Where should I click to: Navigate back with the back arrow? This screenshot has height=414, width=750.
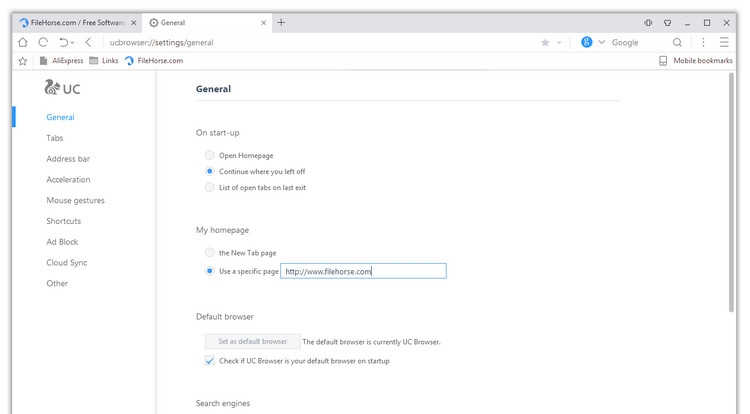(88, 42)
